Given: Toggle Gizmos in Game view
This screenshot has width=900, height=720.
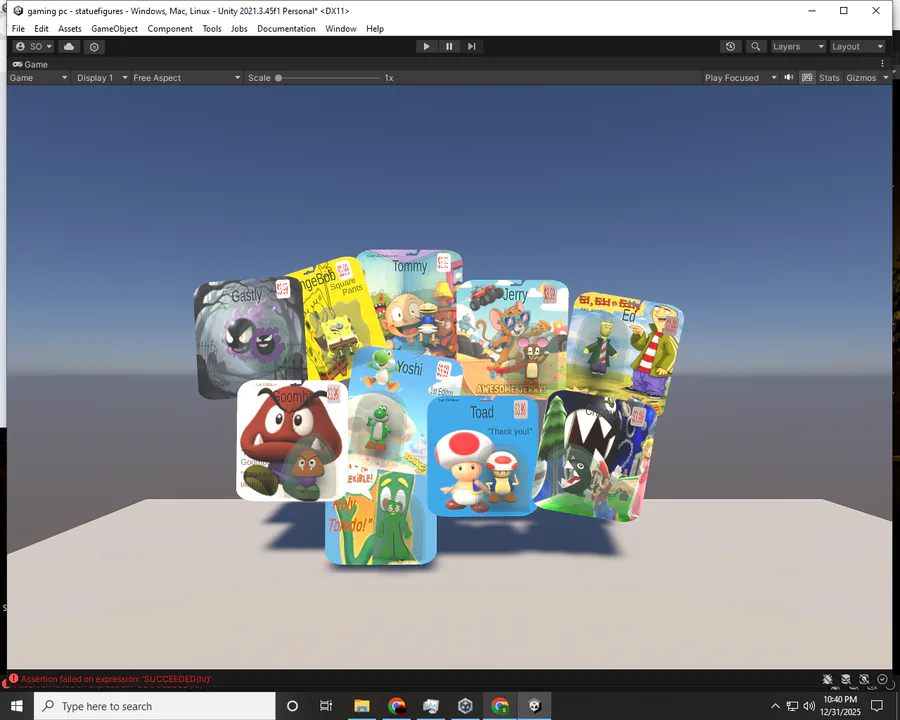Looking at the screenshot, I should [861, 78].
